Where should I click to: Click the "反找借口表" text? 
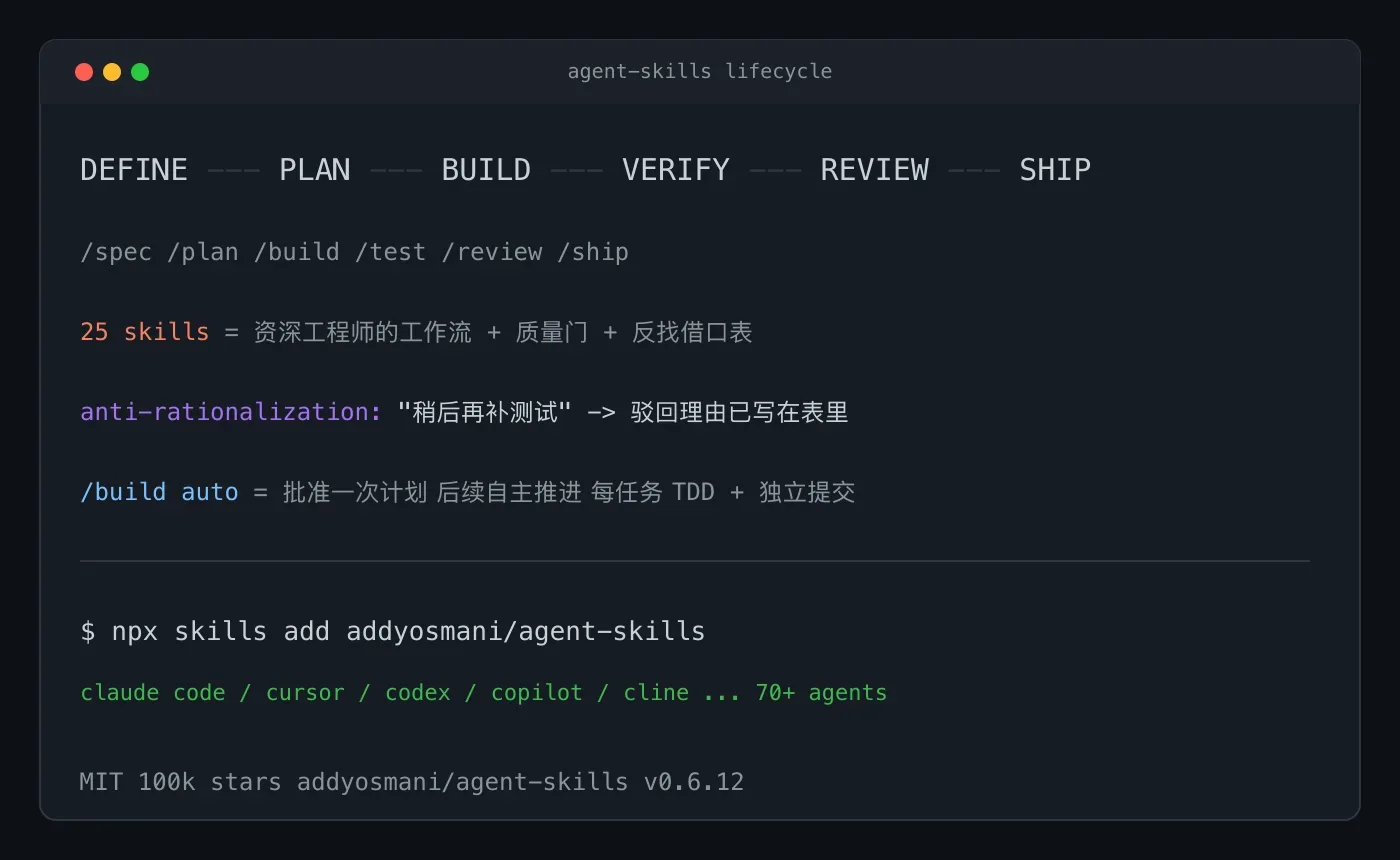point(692,332)
